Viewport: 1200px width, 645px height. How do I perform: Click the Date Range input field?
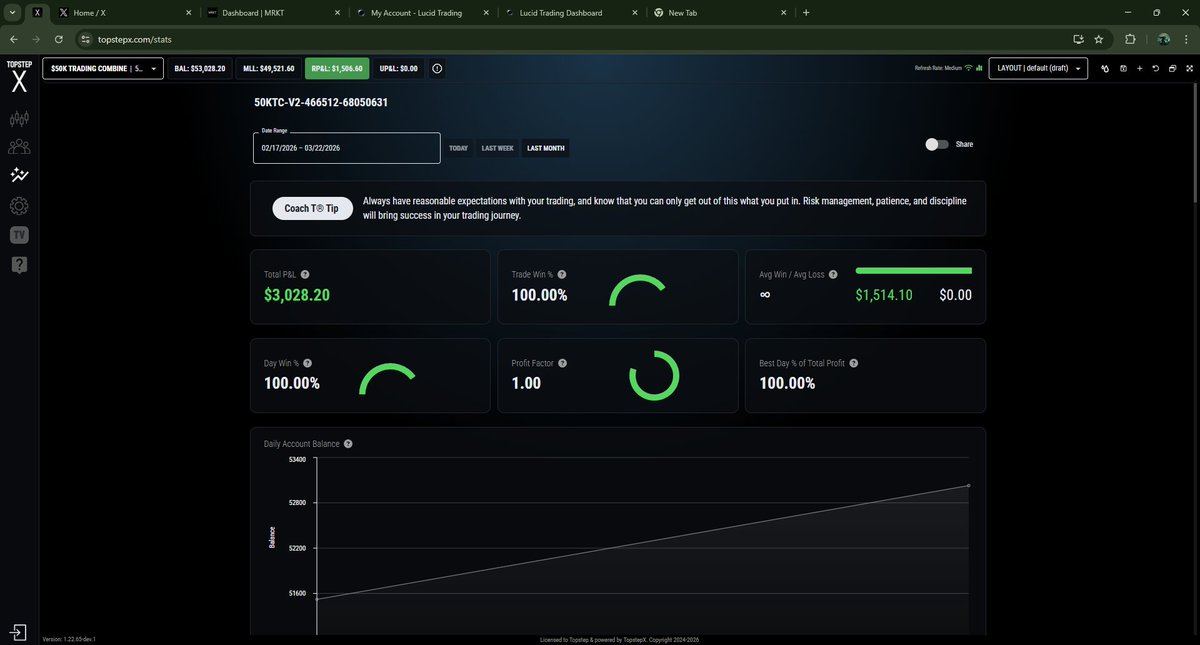[347, 148]
